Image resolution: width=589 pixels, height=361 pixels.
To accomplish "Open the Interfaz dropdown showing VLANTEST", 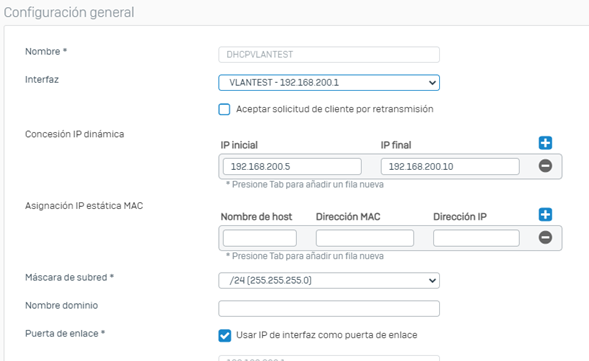I will [329, 83].
